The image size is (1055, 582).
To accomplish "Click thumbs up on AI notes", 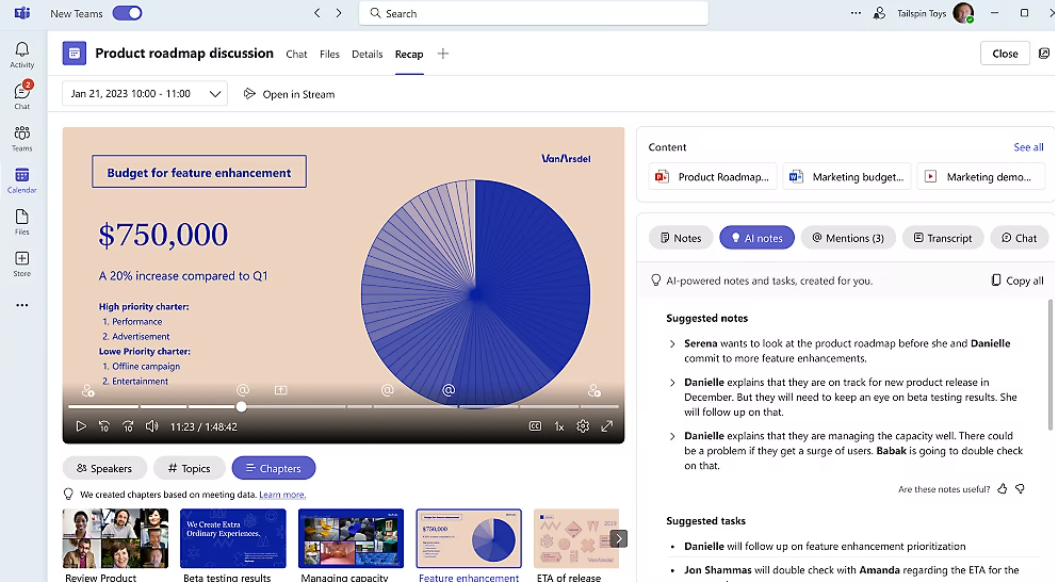I will coord(1002,489).
